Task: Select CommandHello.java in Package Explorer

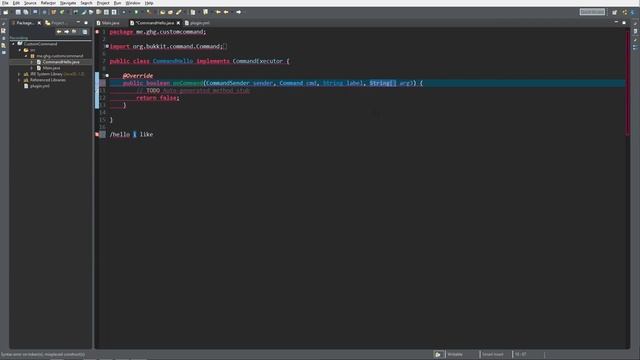Action: click(x=61, y=62)
